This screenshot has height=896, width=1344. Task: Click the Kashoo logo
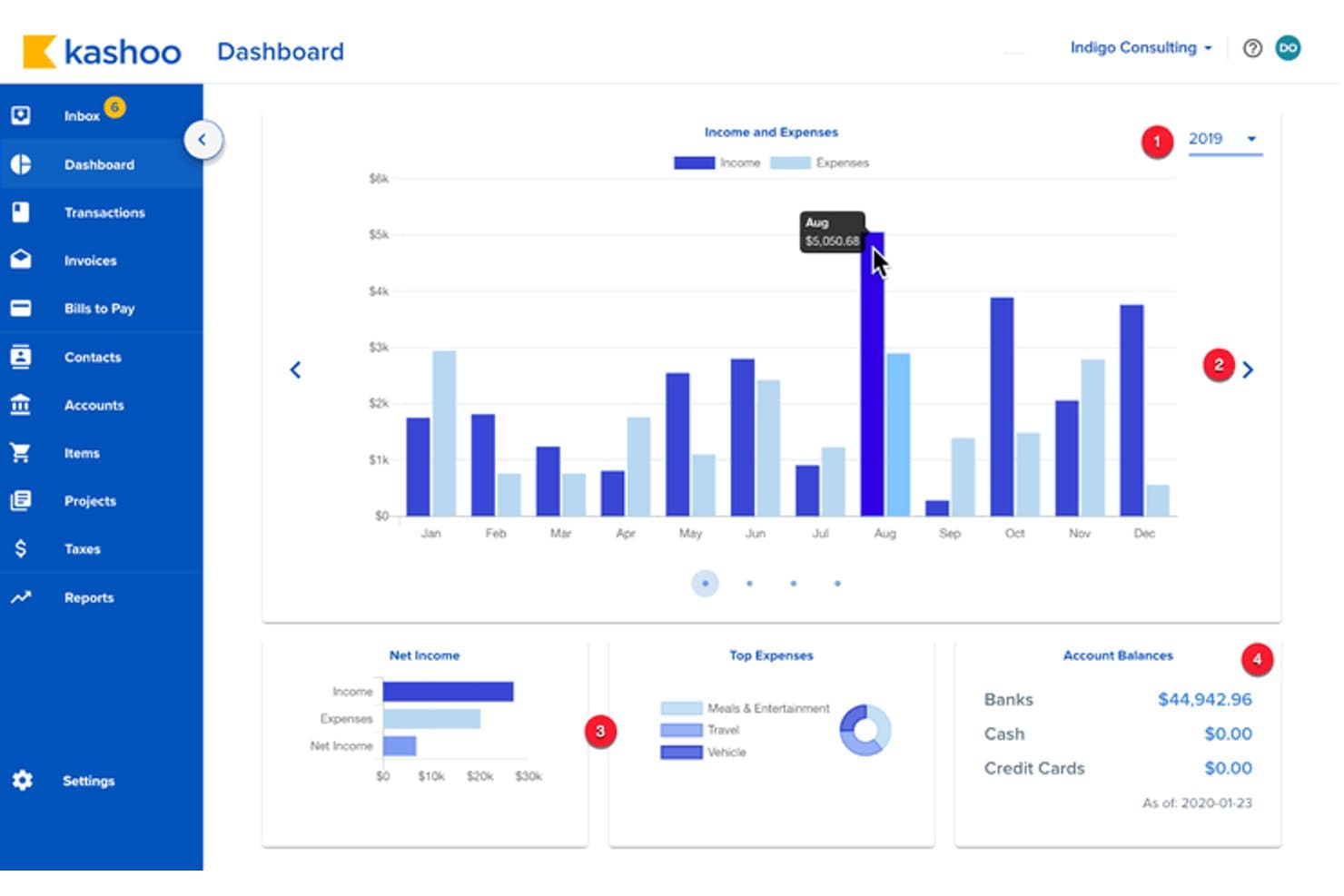click(102, 52)
